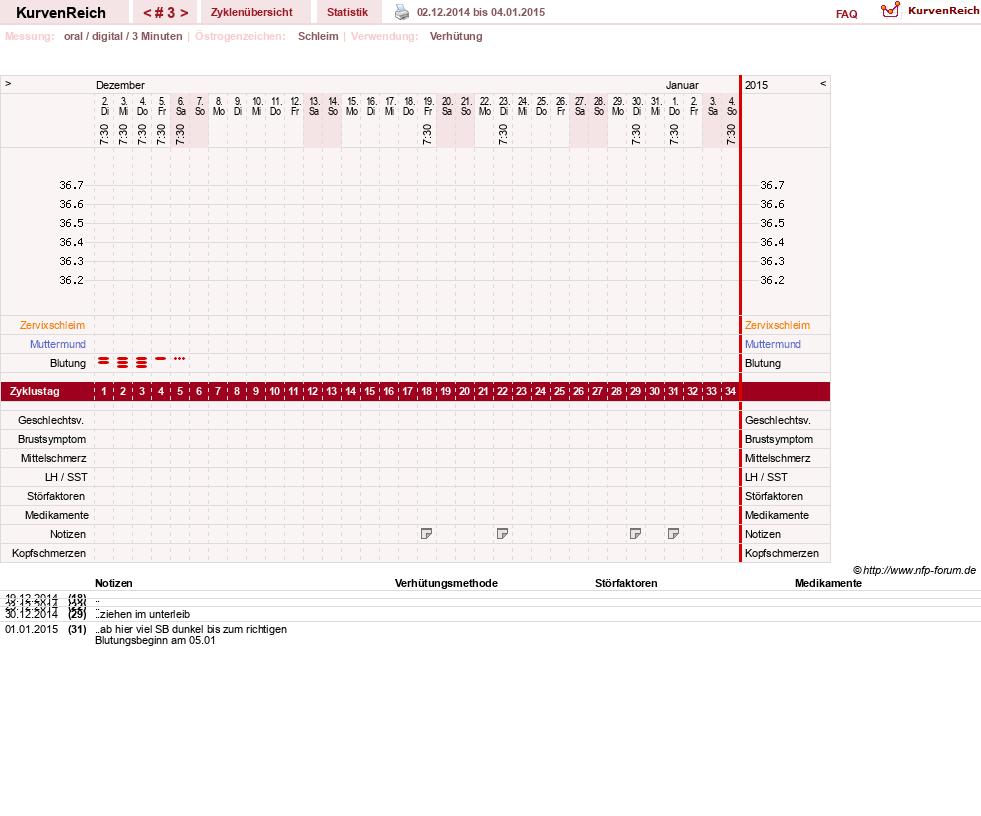Click 7:30 time under 2. Di
This screenshot has height=816, width=981.
click(x=104, y=134)
